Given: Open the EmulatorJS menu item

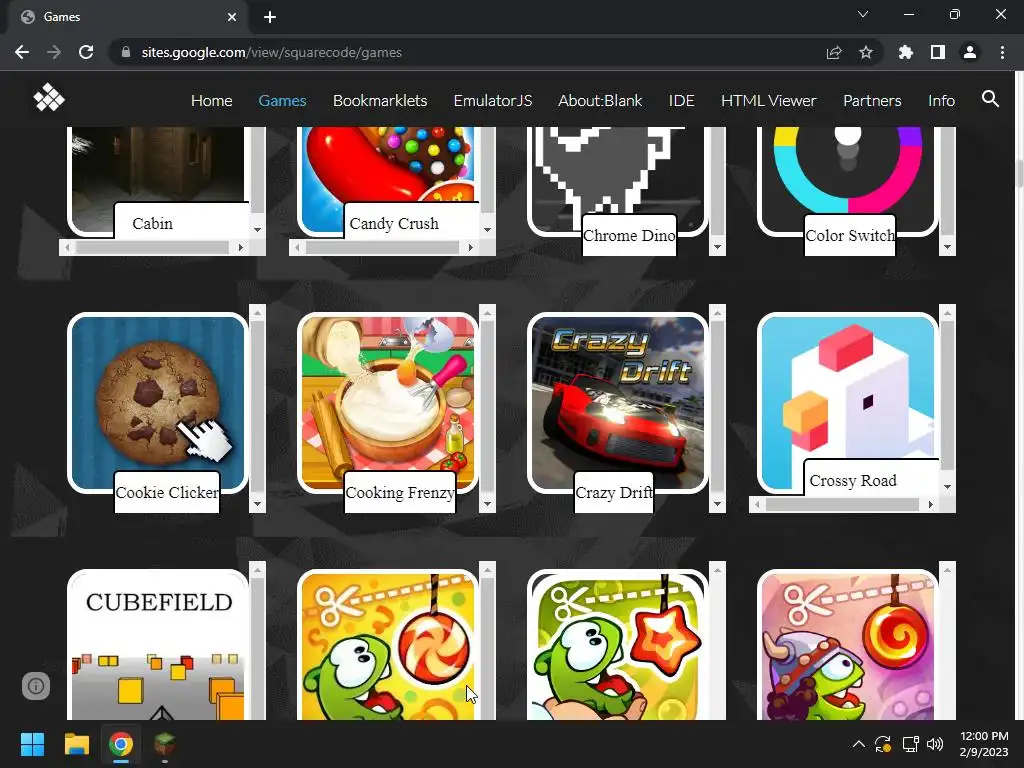Looking at the screenshot, I should point(493,101).
